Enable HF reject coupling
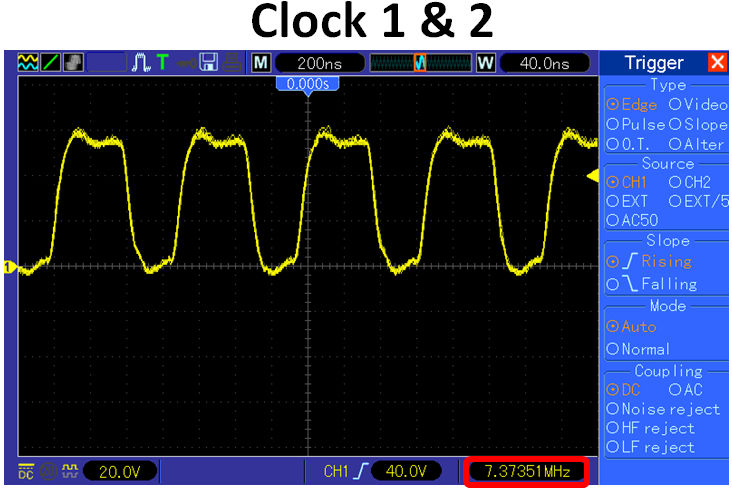The height and width of the screenshot is (491, 732). point(650,428)
